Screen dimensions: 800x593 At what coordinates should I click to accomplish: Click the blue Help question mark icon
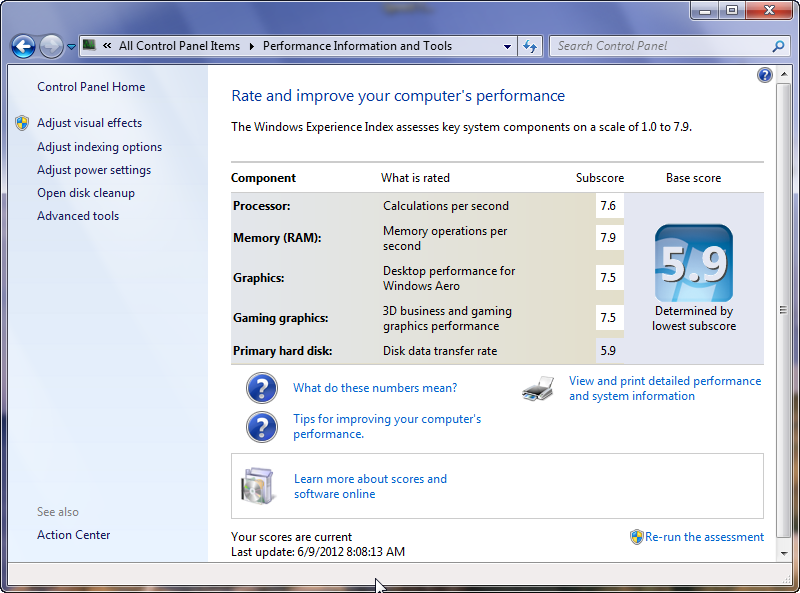point(765,75)
